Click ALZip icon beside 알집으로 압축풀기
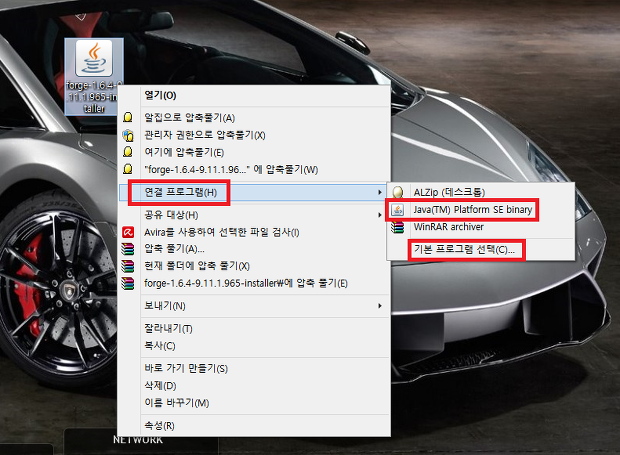This screenshot has width=620, height=455. tap(128, 117)
